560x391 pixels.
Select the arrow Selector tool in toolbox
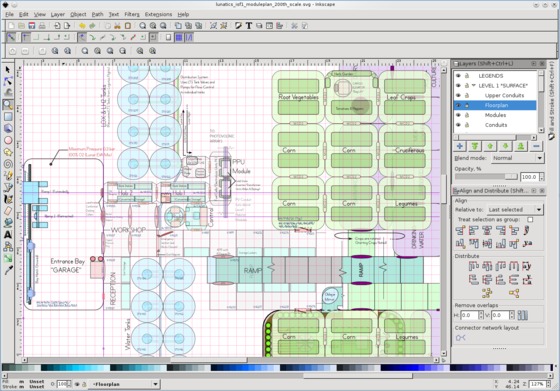coord(8,70)
